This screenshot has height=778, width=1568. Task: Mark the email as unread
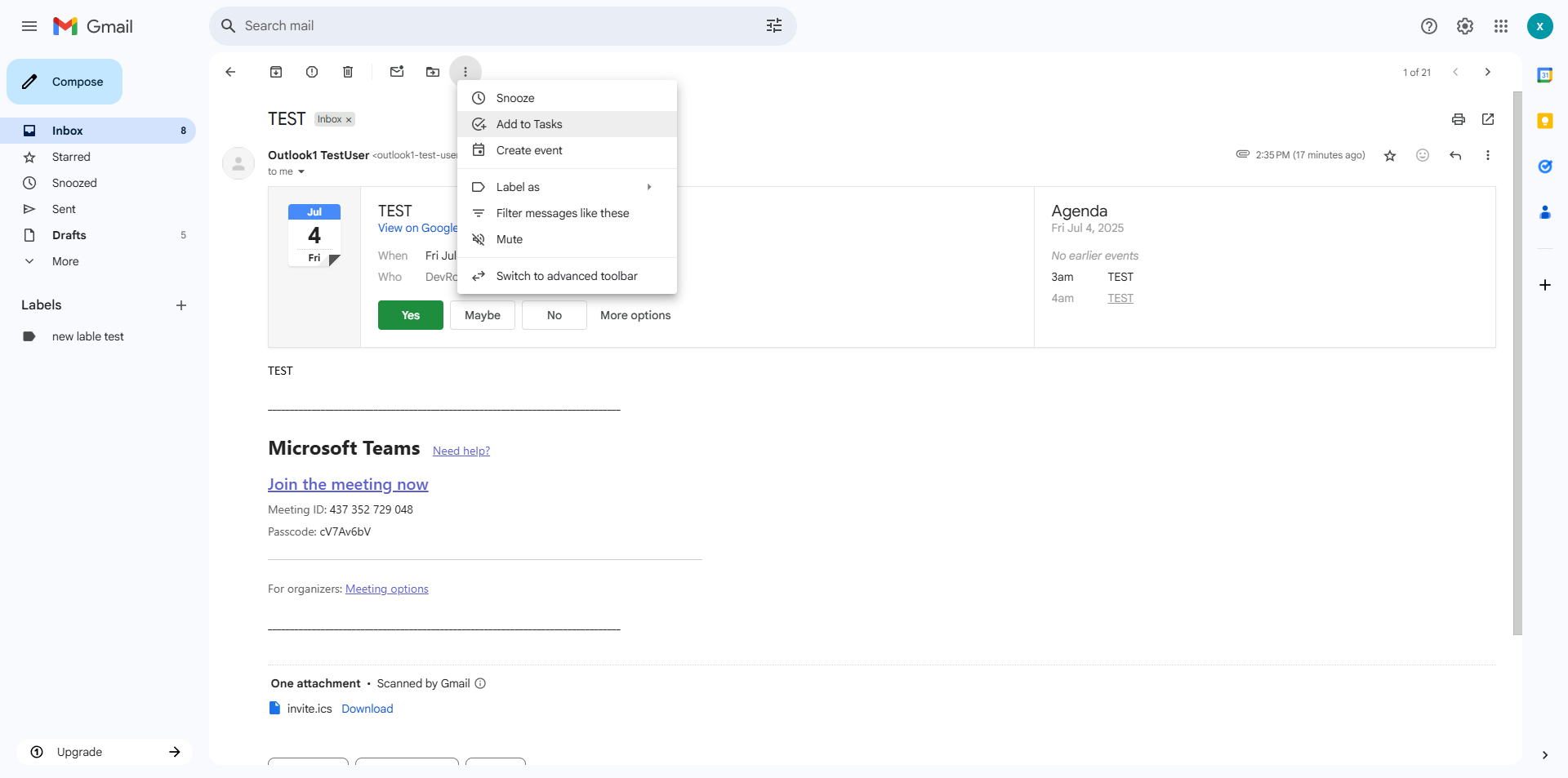pyautogui.click(x=397, y=72)
